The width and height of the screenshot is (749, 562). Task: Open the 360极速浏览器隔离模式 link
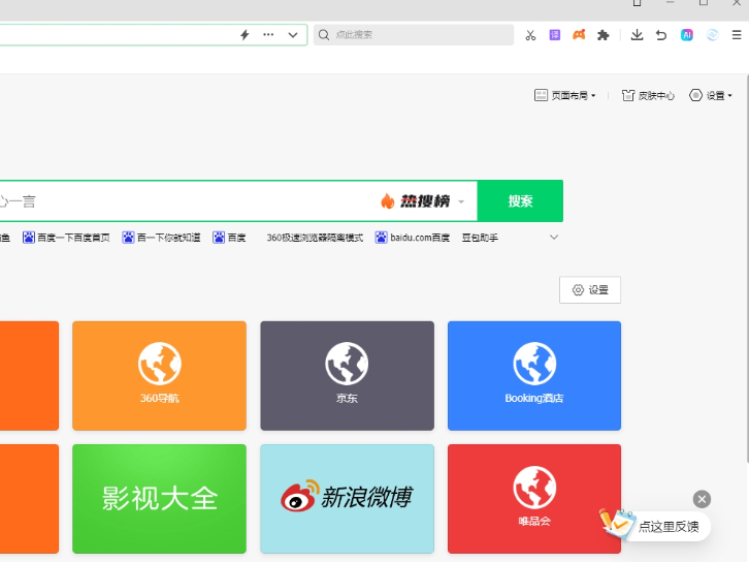click(315, 237)
